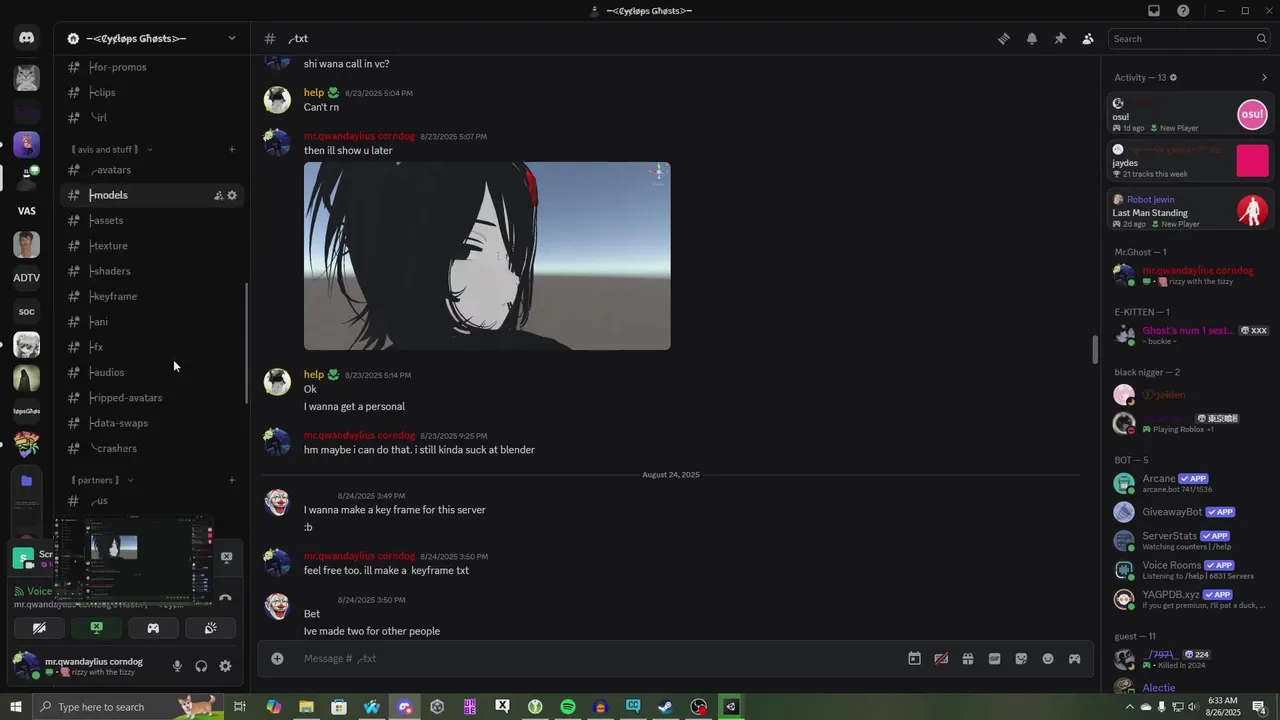Open the Inbox icon in title bar
Image resolution: width=1280 pixels, height=720 pixels.
click(x=1153, y=11)
